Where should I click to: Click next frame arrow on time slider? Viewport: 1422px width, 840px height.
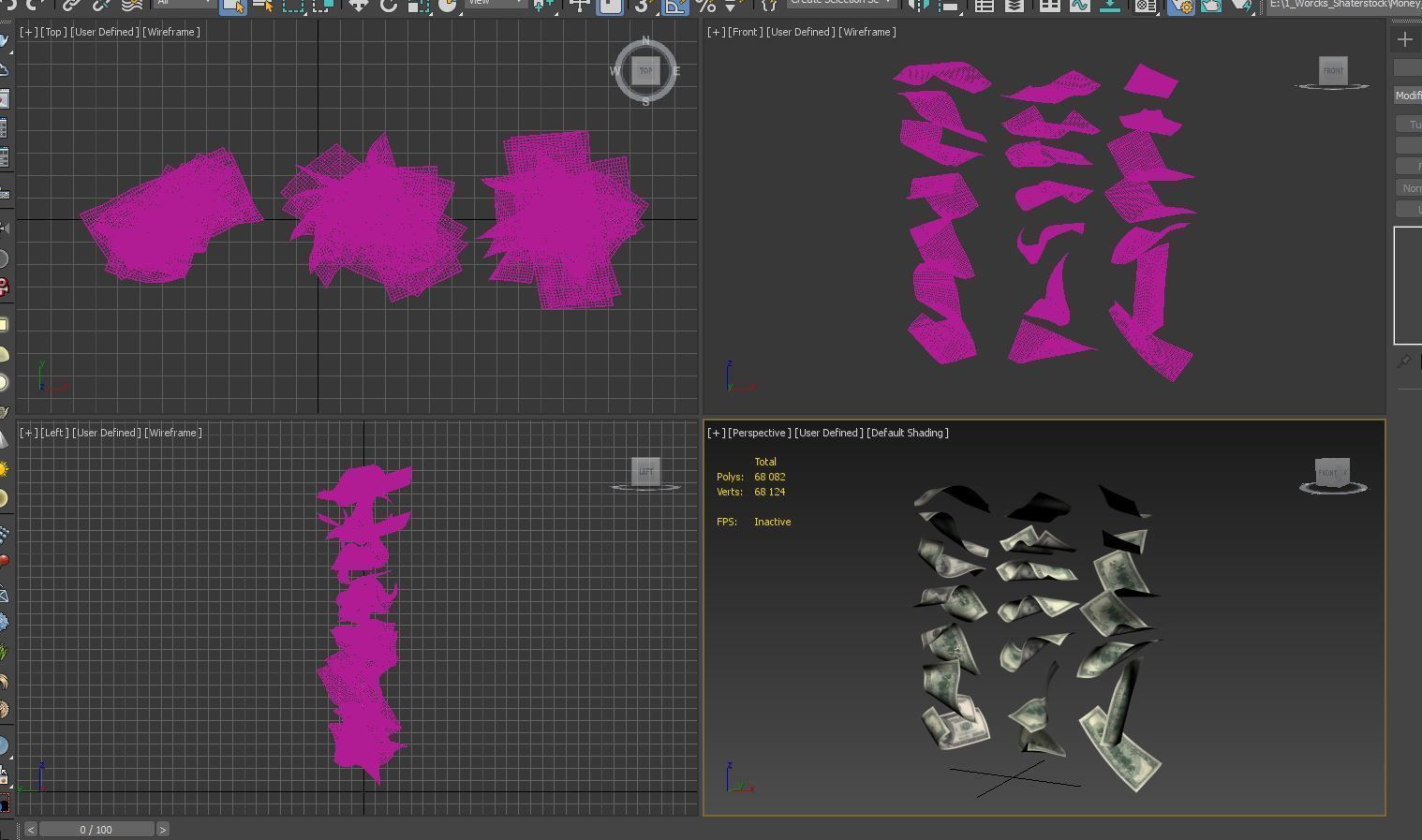163,830
